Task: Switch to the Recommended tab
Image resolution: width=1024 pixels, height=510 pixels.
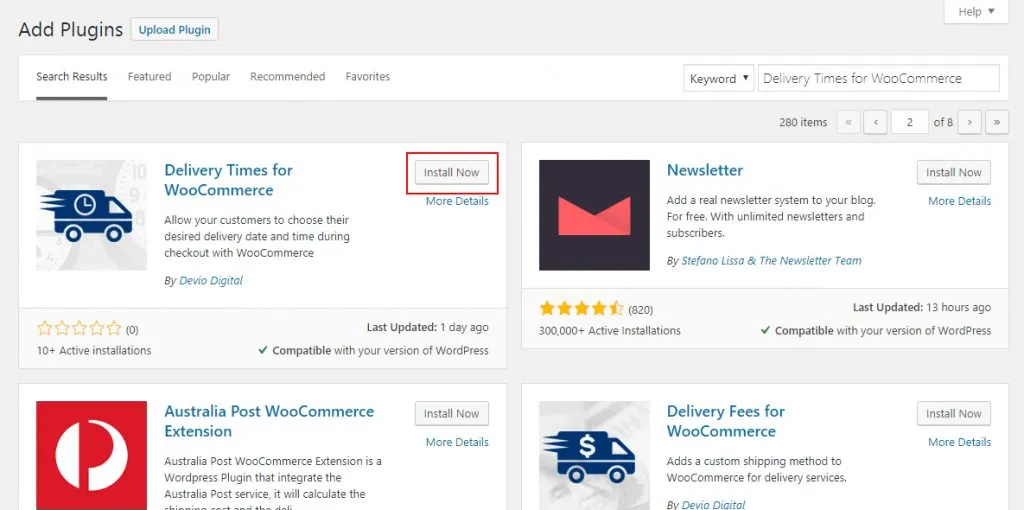Action: pyautogui.click(x=287, y=76)
